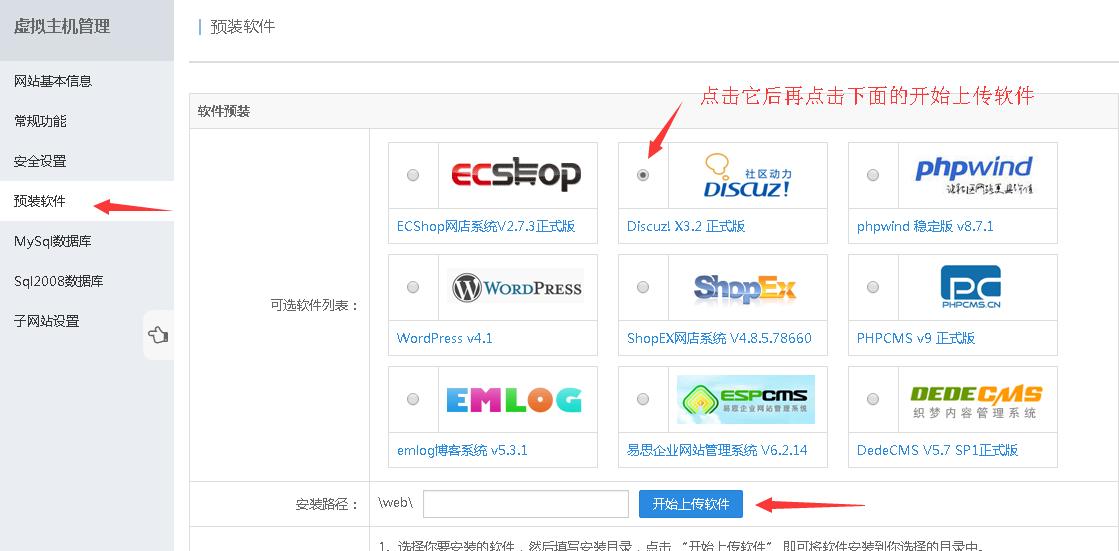The image size is (1119, 551).
Task: Focus the 安装路径 input field
Action: 526,504
